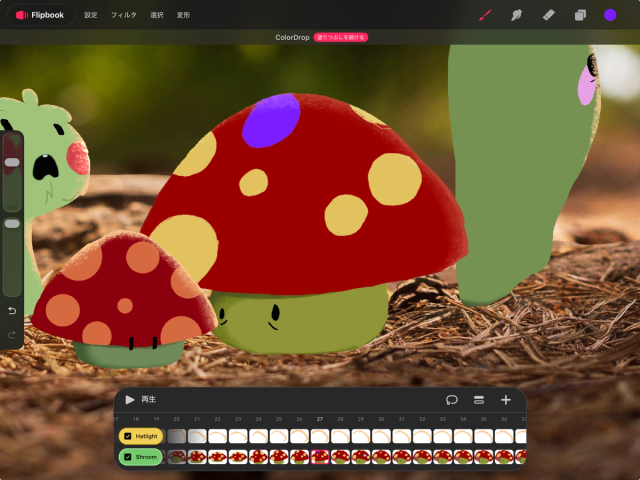Screen dimensions: 640x480
Task: Click the brush size slider handle
Action: coord(12,162)
